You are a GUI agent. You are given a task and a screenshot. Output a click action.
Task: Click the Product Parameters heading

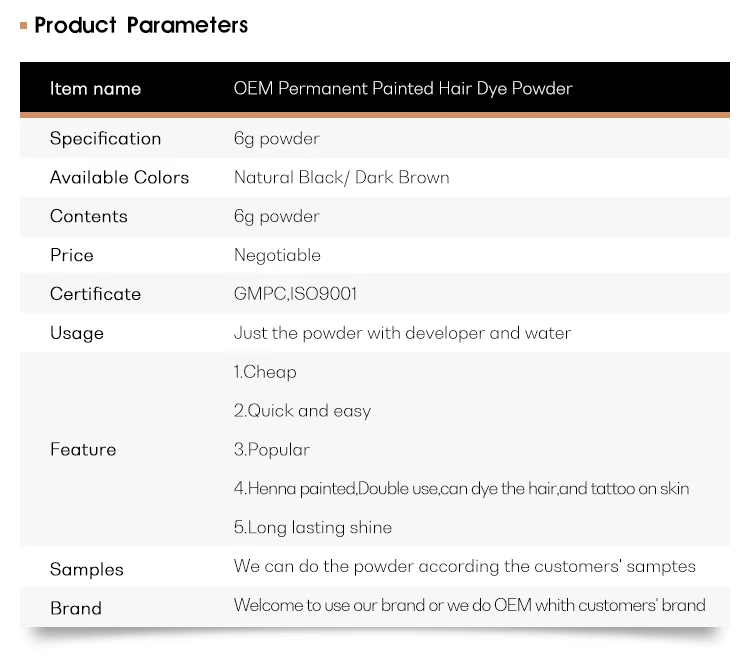(141, 25)
